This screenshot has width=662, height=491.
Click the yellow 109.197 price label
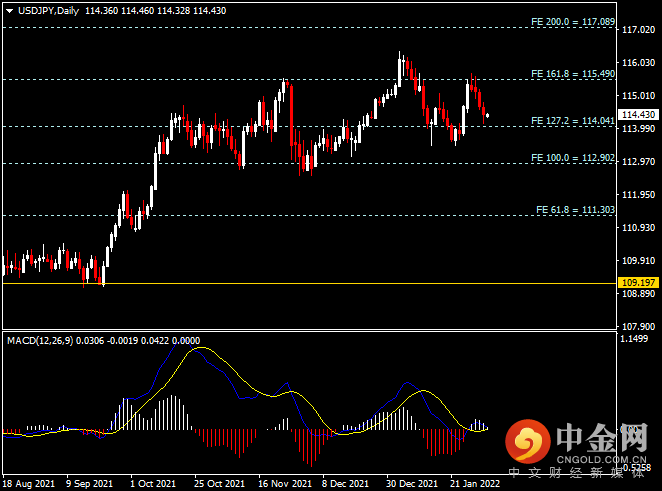point(638,283)
